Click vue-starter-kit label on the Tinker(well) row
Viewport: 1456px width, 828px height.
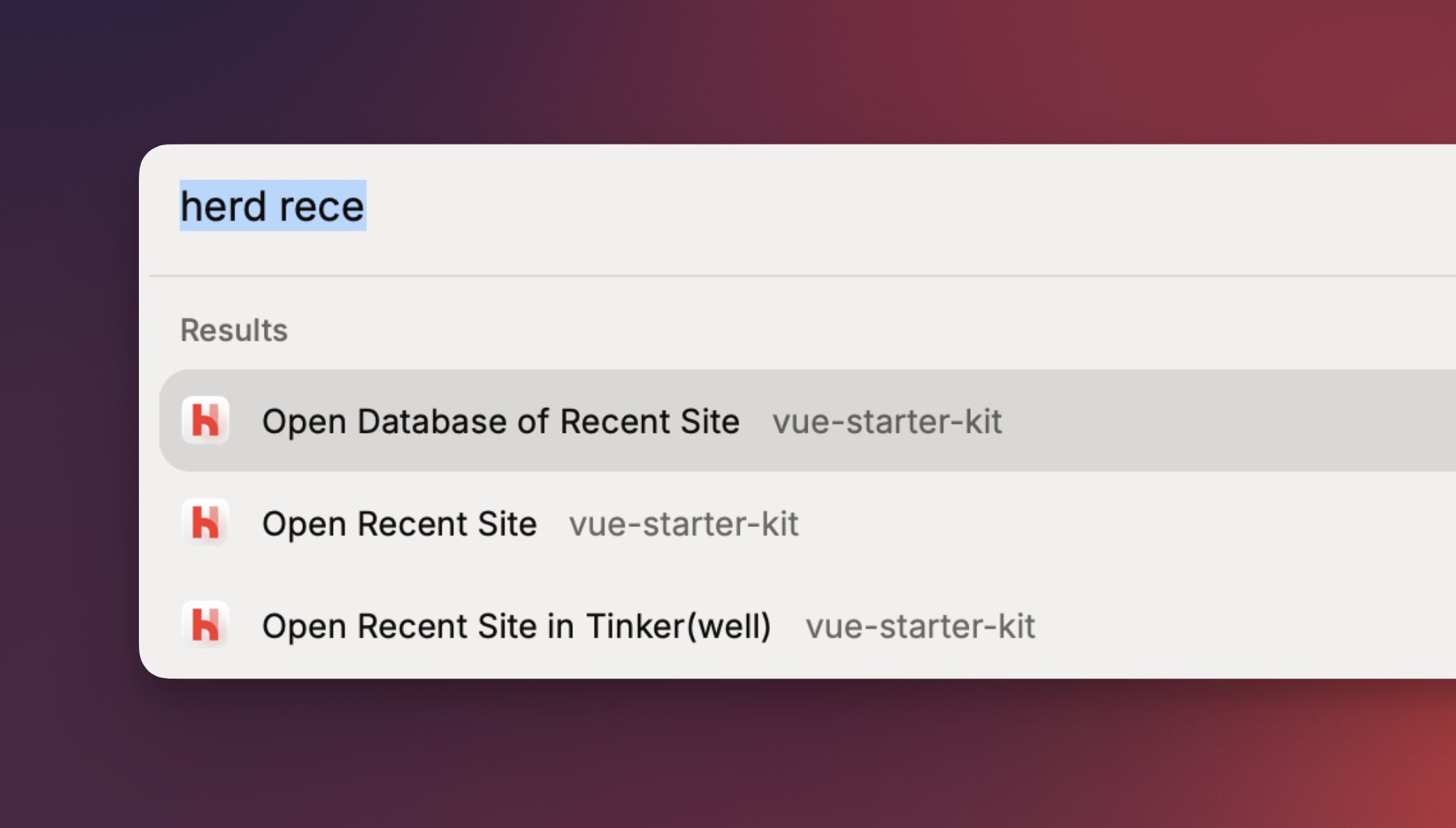pyautogui.click(x=919, y=626)
